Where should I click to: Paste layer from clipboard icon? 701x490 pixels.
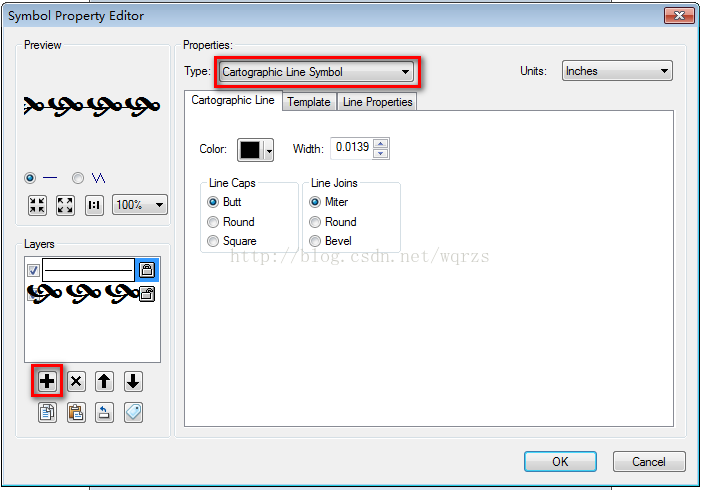tap(76, 412)
